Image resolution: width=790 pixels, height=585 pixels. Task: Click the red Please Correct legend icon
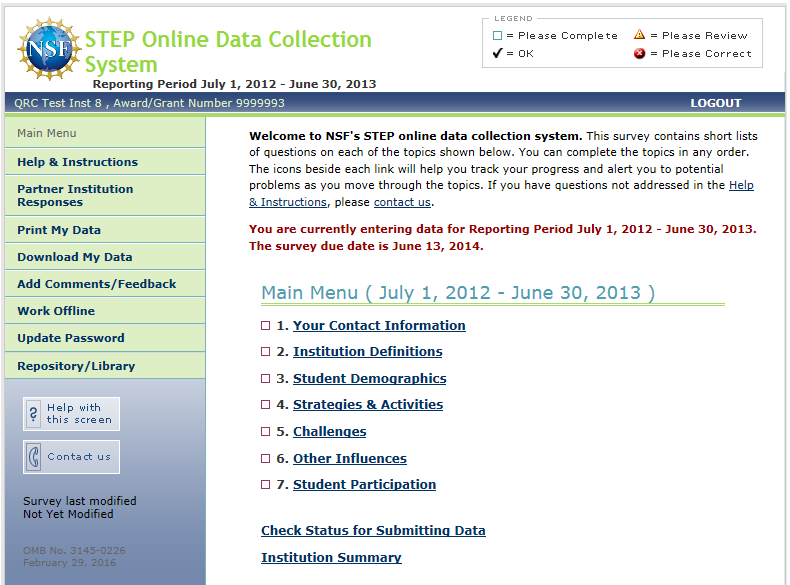pos(639,53)
